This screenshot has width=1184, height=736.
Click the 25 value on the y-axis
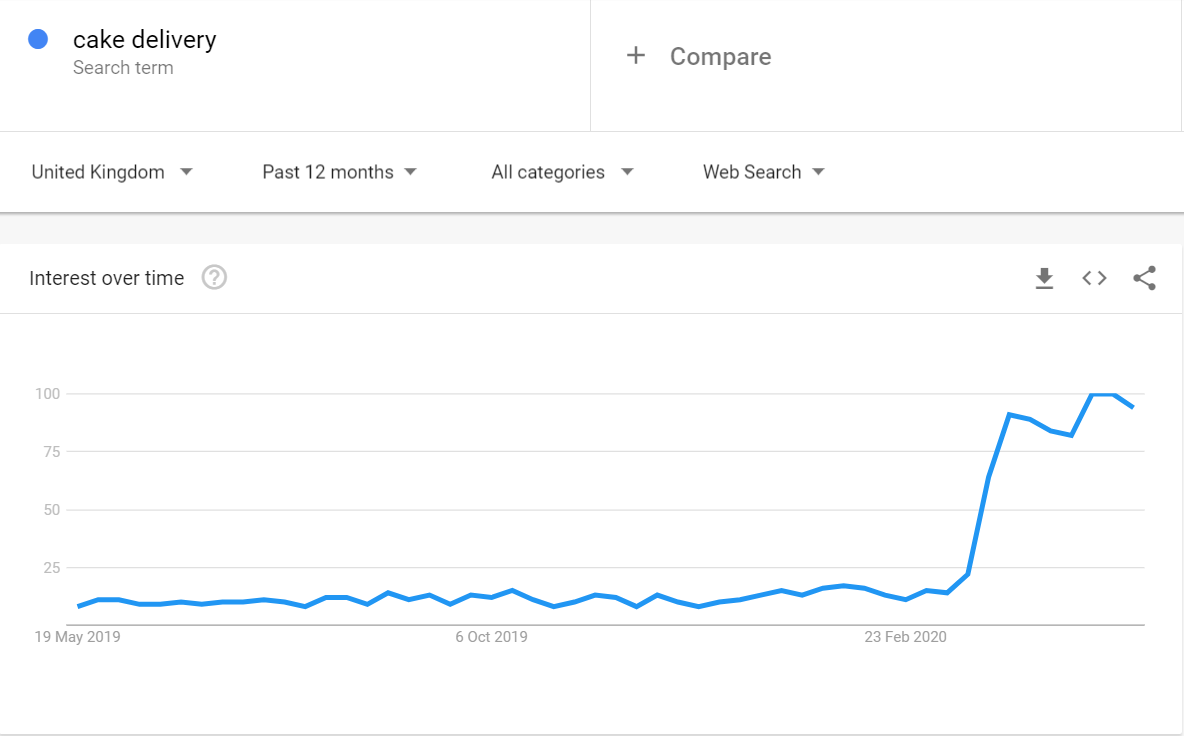tap(51, 568)
